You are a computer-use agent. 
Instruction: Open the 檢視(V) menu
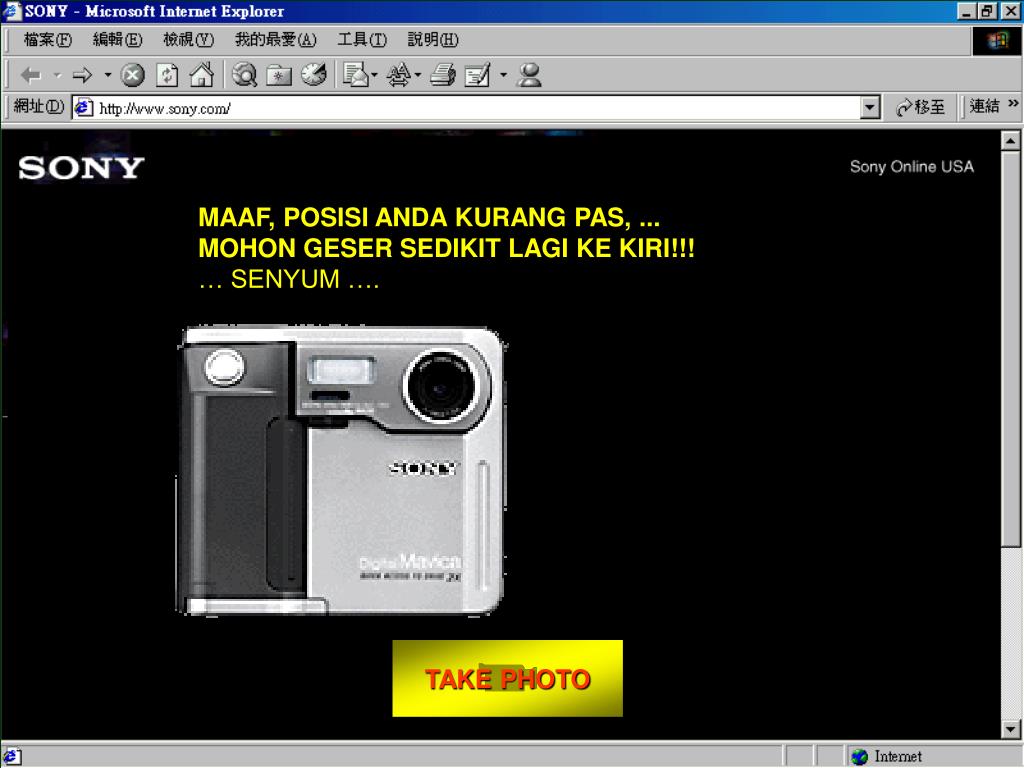[188, 40]
